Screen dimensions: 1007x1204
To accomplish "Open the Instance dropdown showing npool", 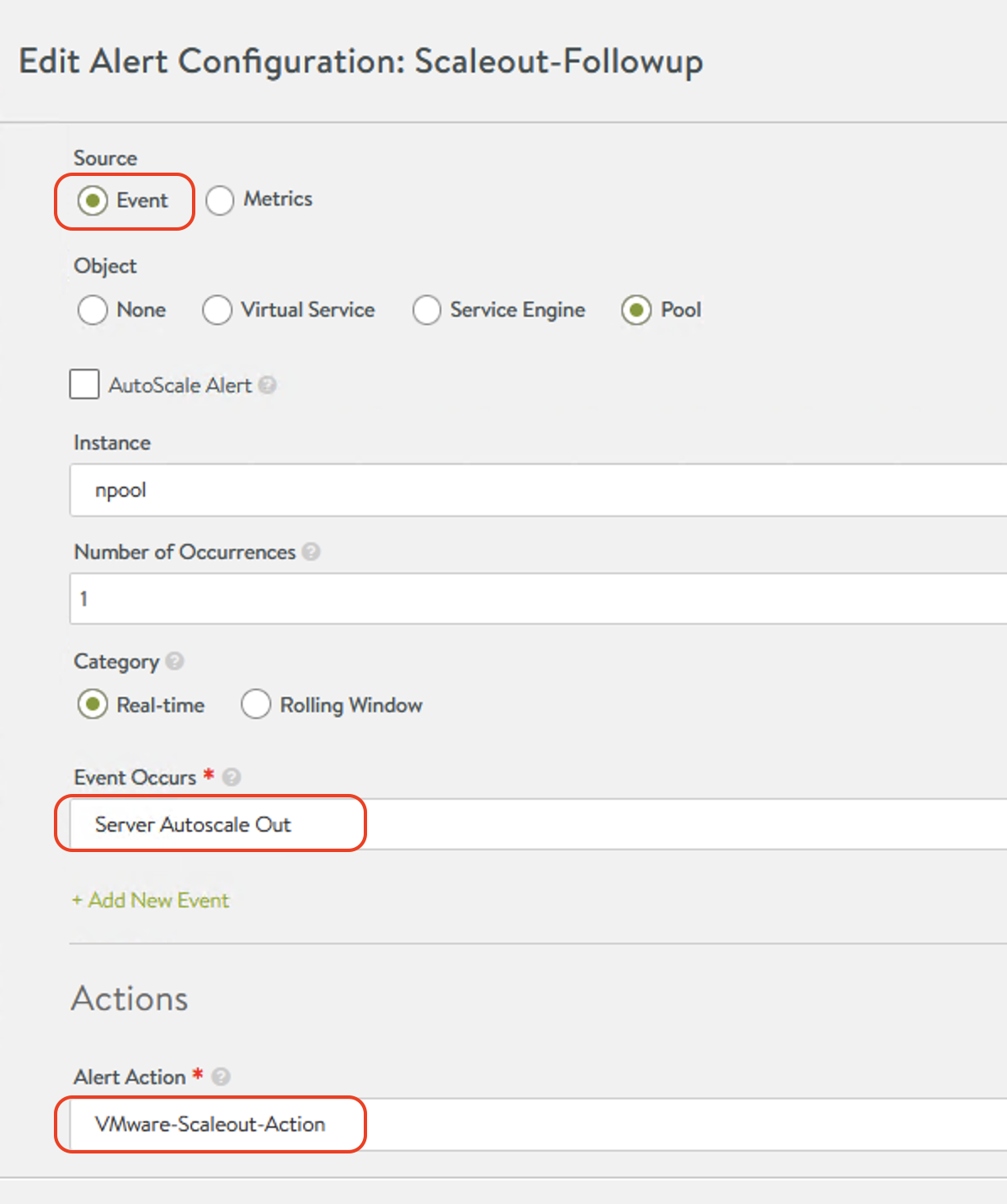I will (x=538, y=490).
